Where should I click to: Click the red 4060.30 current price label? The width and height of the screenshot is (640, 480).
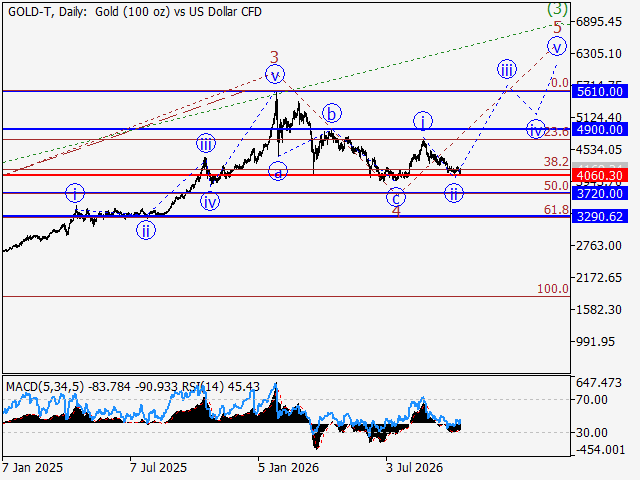point(600,176)
